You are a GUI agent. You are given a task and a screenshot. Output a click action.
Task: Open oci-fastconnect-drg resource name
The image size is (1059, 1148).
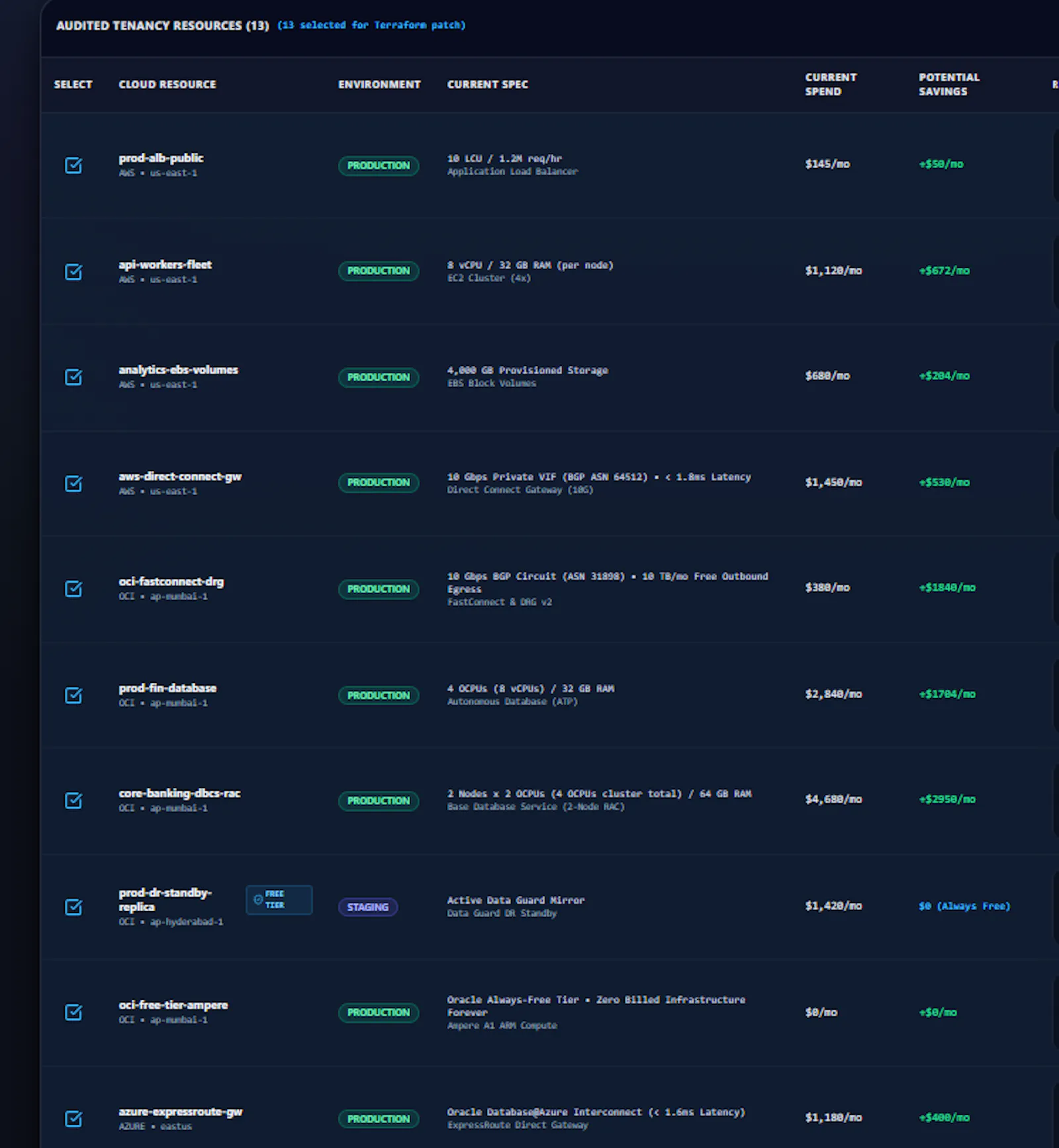pyautogui.click(x=171, y=582)
